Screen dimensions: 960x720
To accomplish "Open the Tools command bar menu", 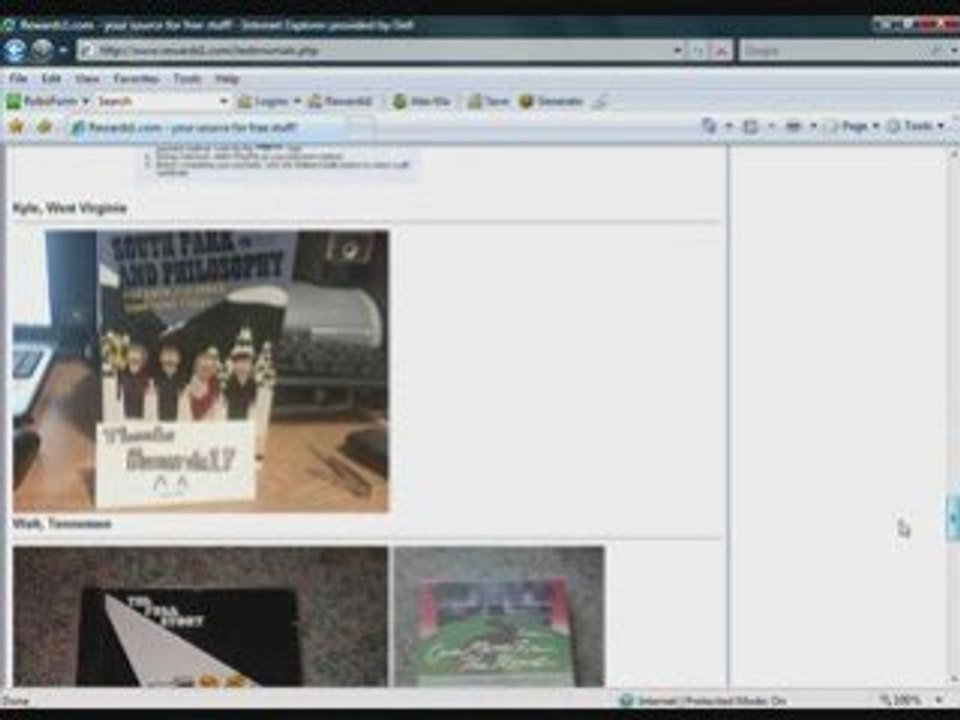I will point(916,127).
